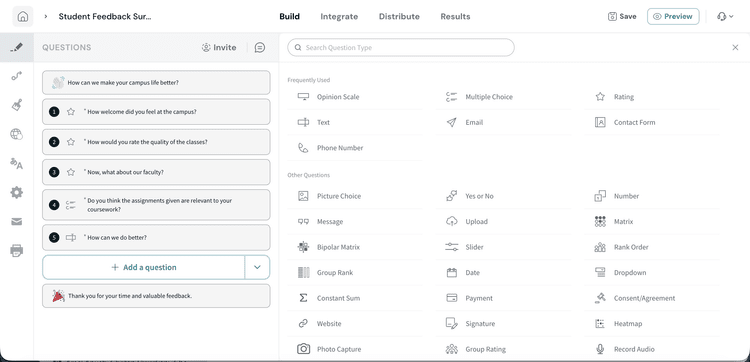Choose the Payment question type

click(x=504, y=298)
